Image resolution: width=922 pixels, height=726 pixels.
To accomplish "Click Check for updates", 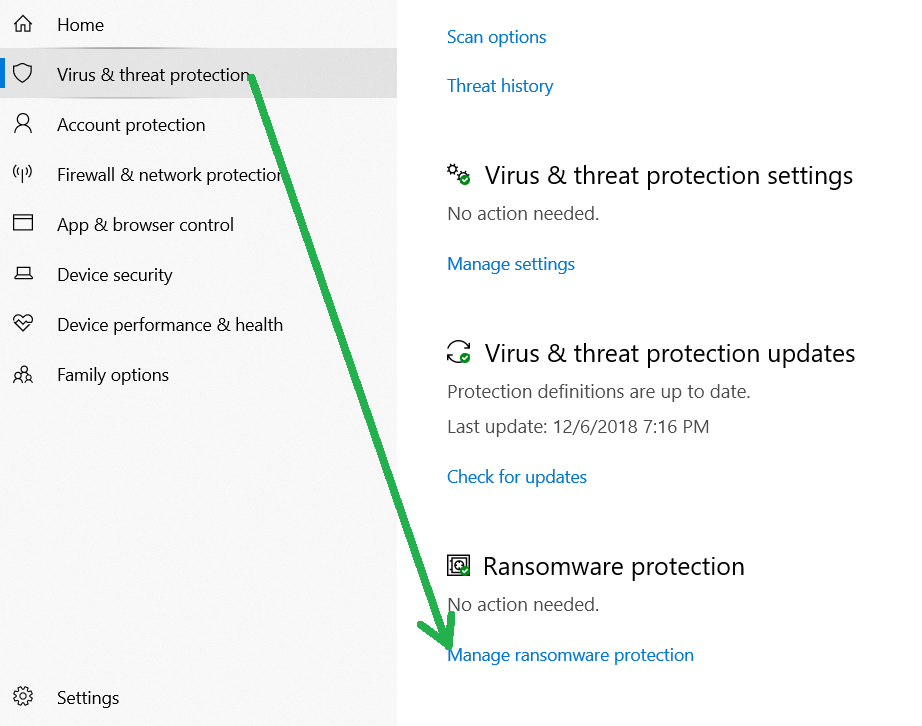I will pyautogui.click(x=517, y=476).
